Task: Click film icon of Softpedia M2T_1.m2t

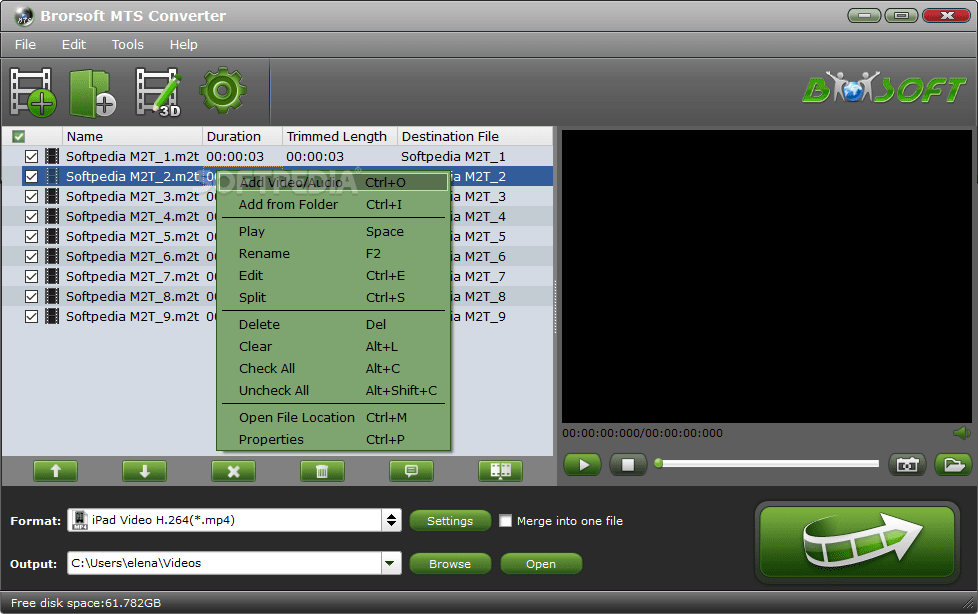Action: click(52, 157)
